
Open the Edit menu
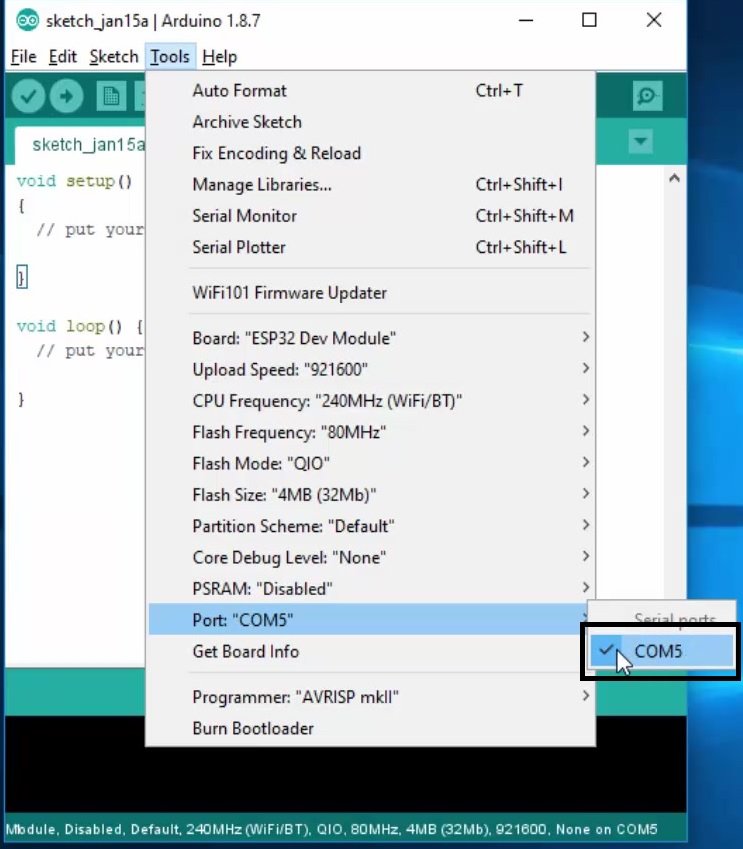pos(63,57)
